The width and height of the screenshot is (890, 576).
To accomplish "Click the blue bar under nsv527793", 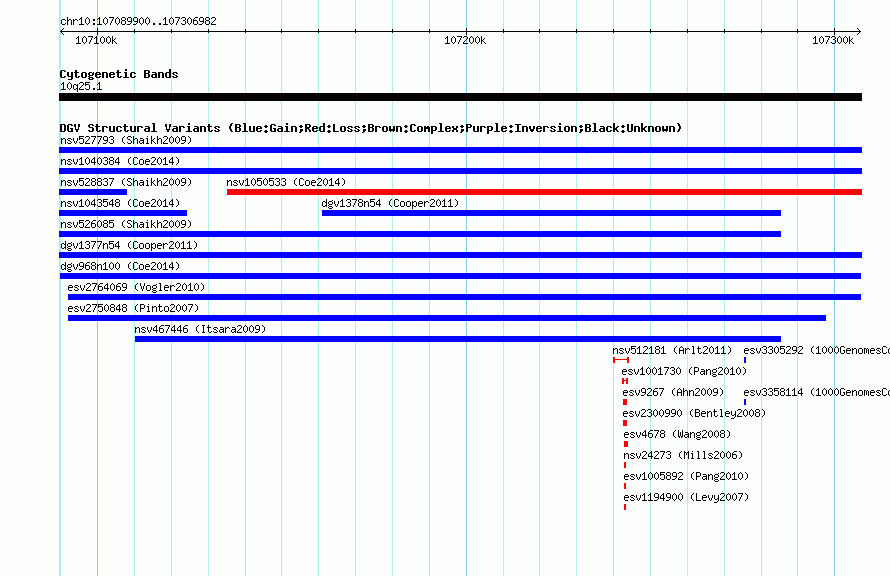I will [x=460, y=150].
